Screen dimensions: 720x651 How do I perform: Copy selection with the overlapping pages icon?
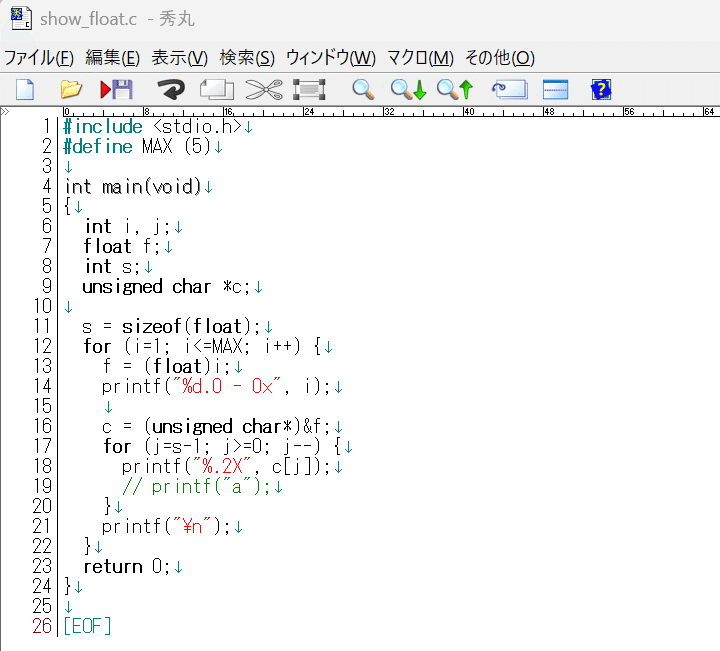click(217, 89)
